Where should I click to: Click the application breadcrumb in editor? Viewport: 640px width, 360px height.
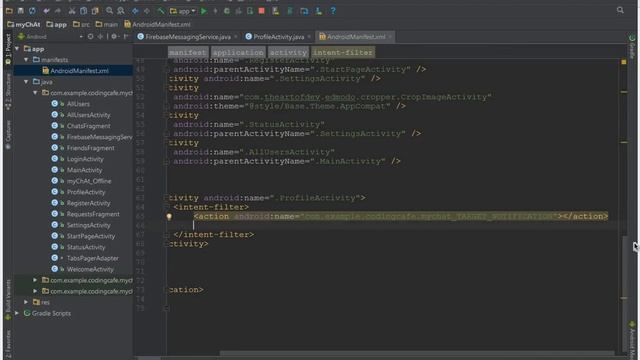point(238,53)
